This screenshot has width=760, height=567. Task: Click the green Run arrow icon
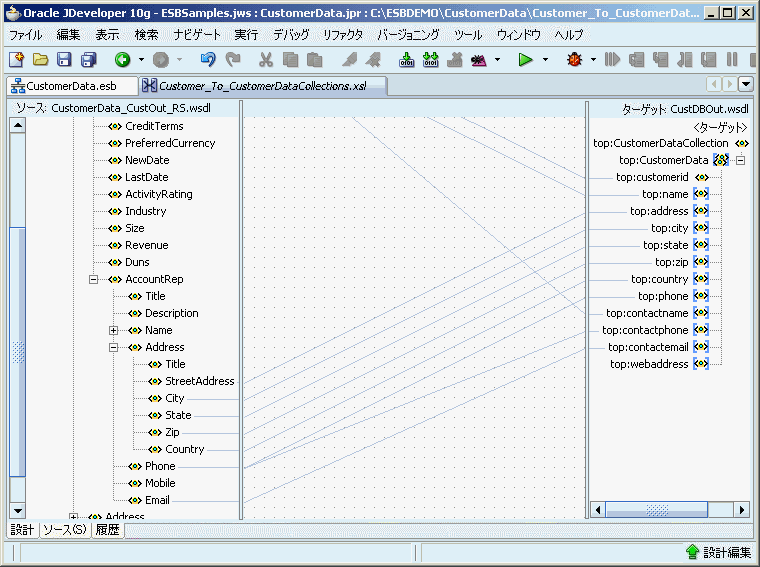(525, 60)
